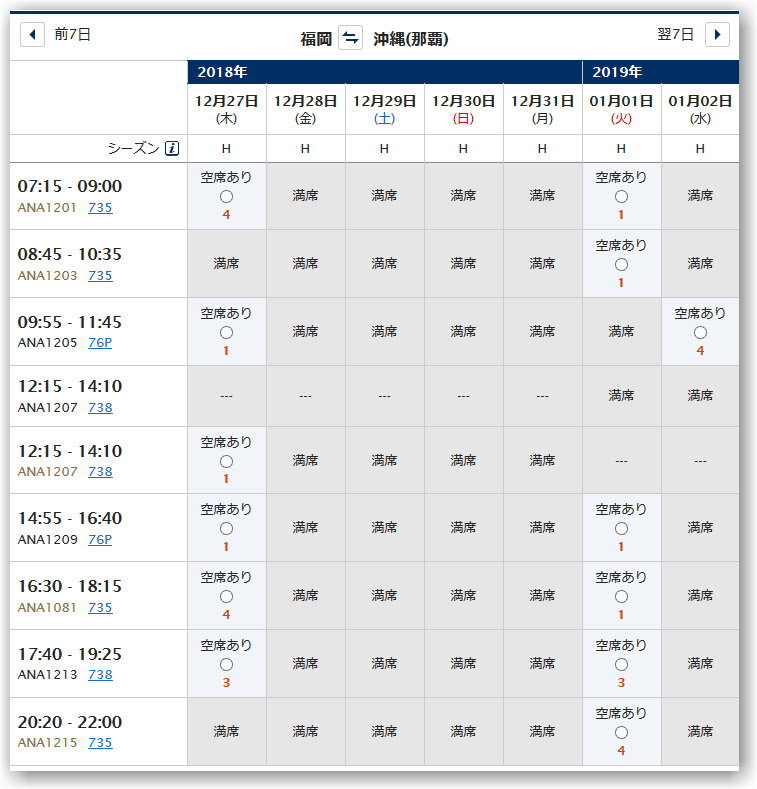
Task: Click flight time 09:55 - 11:45
Action: (x=70, y=322)
